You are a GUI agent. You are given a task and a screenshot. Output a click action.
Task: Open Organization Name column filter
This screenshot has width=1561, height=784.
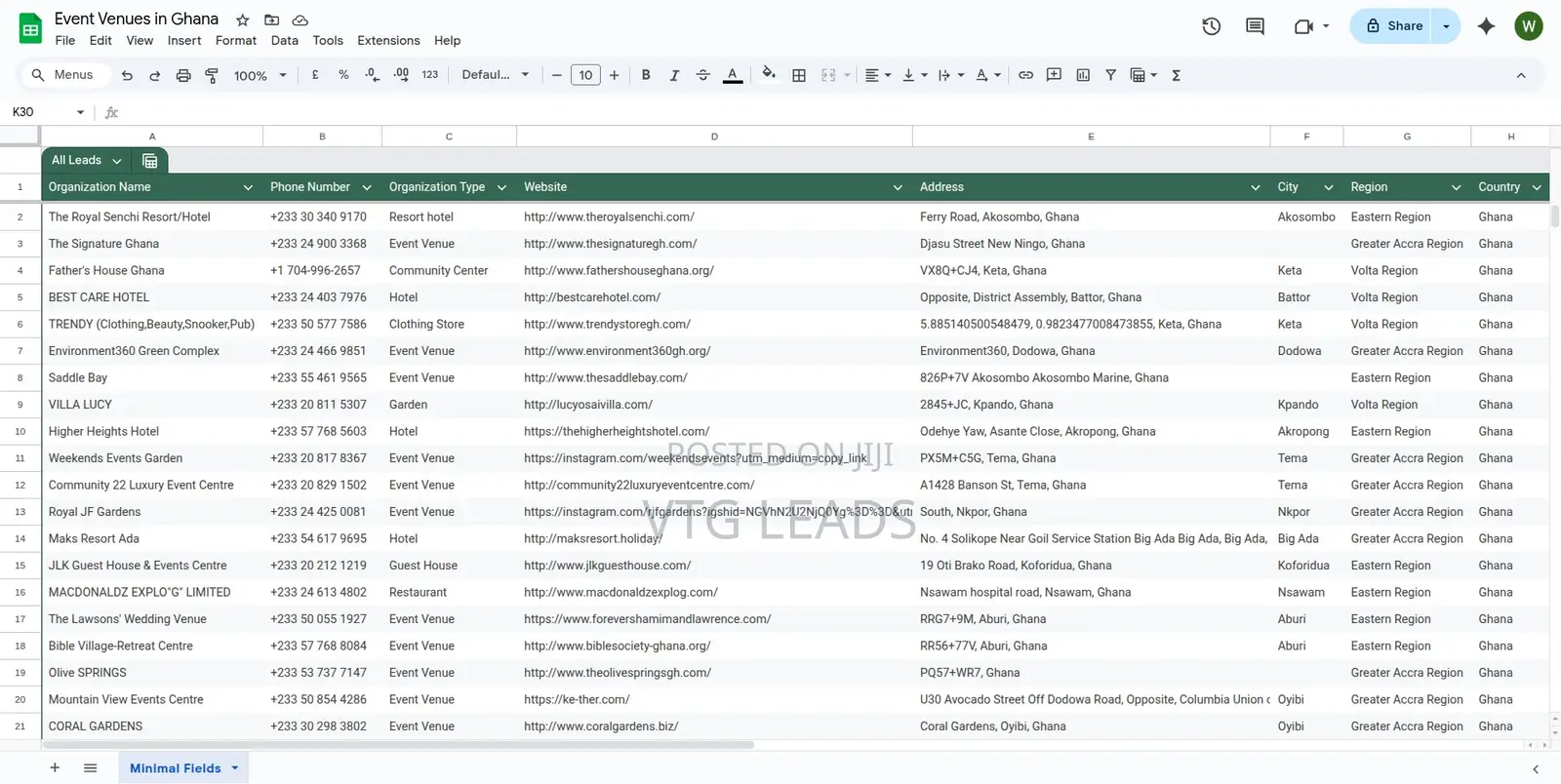click(248, 187)
